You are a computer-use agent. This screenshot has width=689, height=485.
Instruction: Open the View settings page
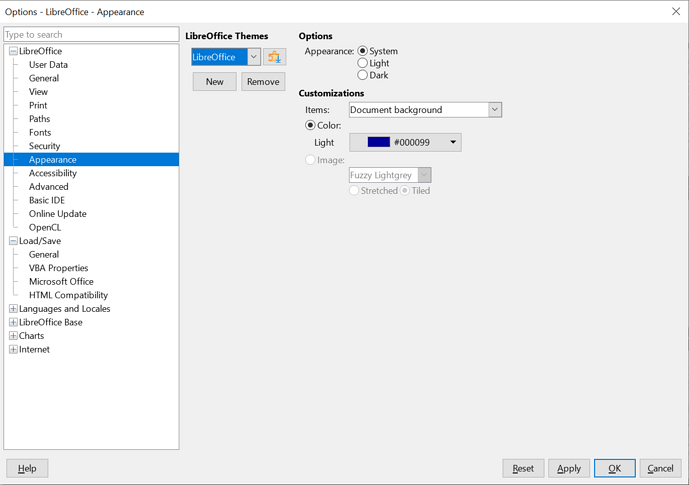pyautogui.click(x=38, y=92)
